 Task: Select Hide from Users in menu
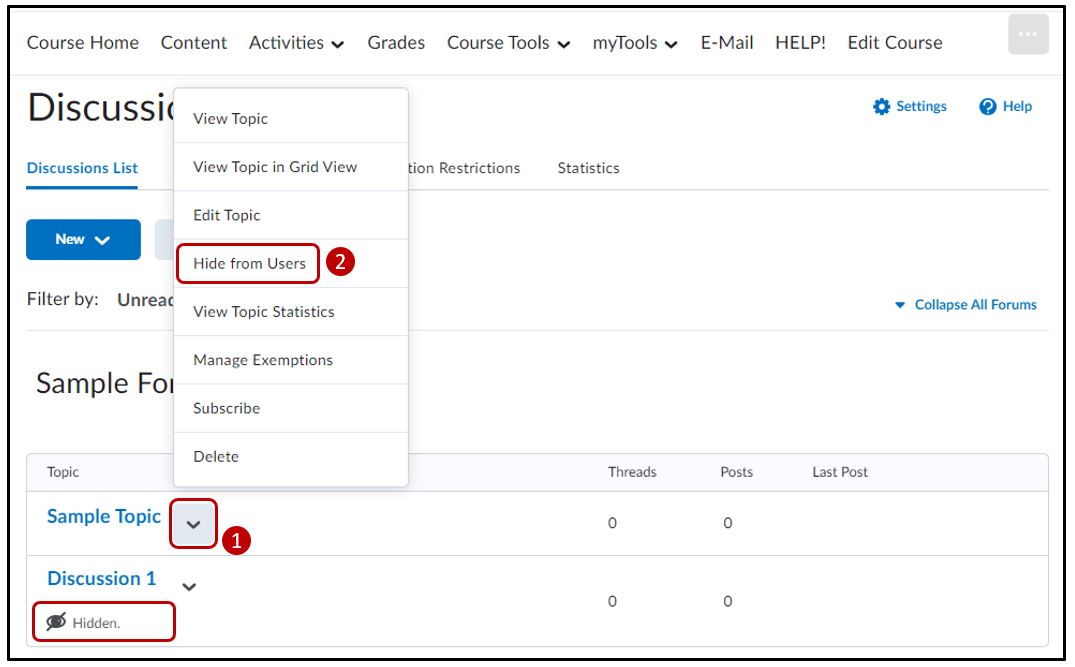(x=249, y=264)
